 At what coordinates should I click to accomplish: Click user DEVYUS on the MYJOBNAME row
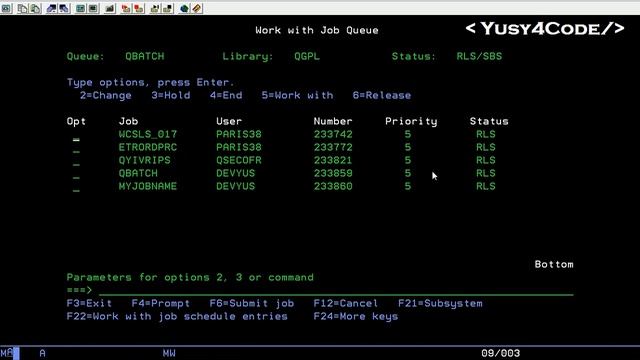[x=236, y=186]
